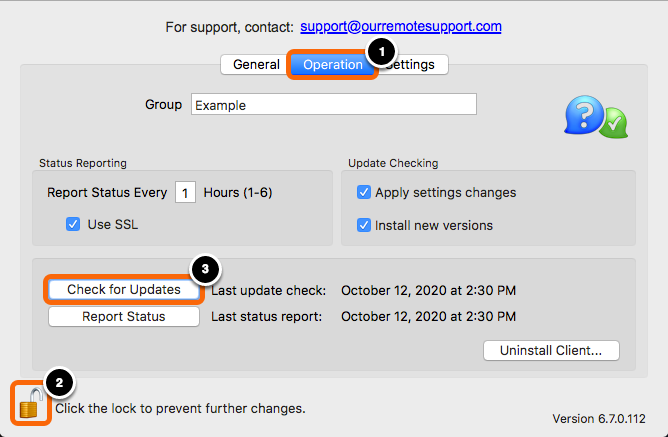Open the Settings tab
Screen dimensions: 668x437
[411, 65]
